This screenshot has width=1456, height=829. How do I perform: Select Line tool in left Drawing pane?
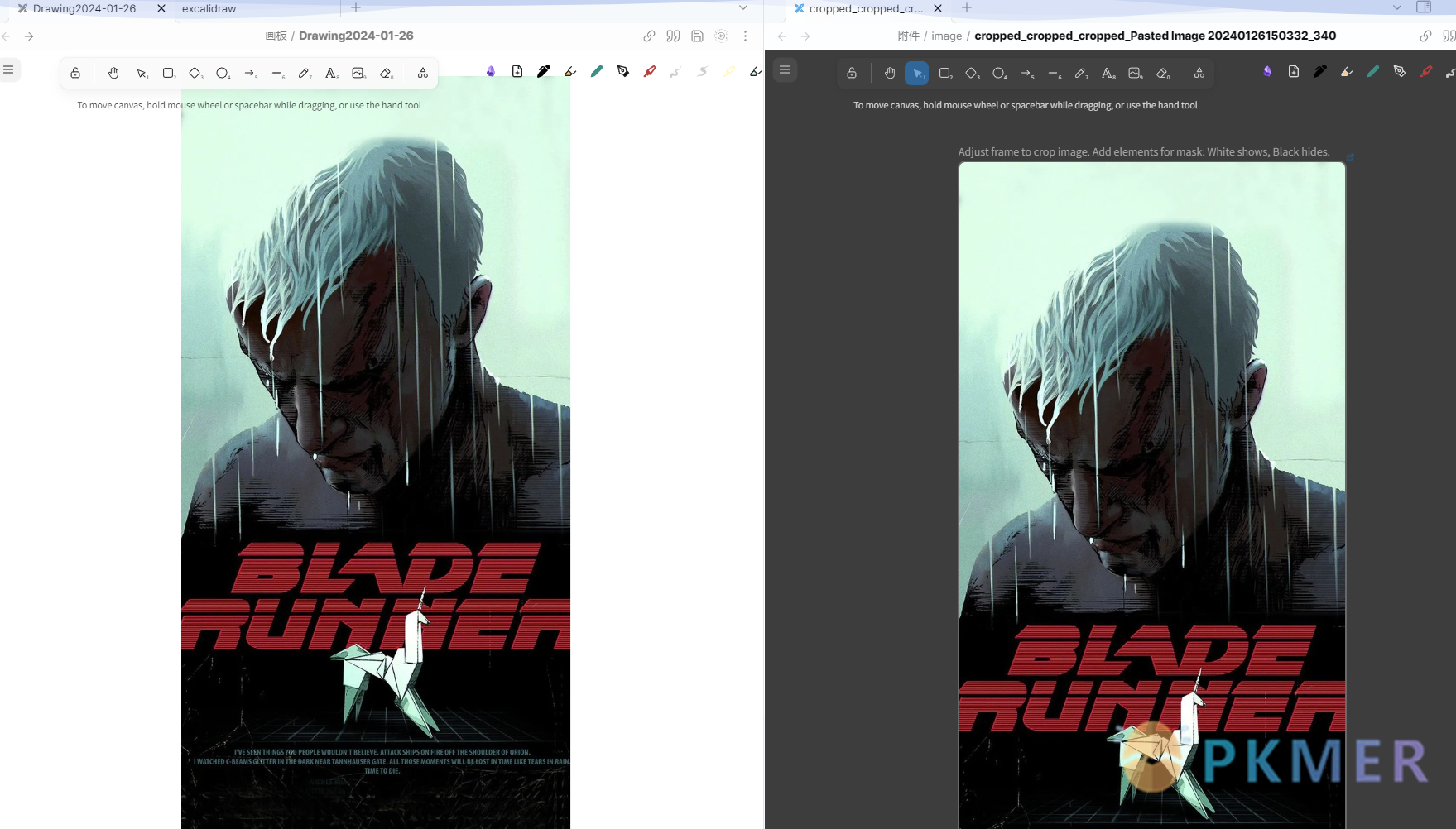(277, 73)
